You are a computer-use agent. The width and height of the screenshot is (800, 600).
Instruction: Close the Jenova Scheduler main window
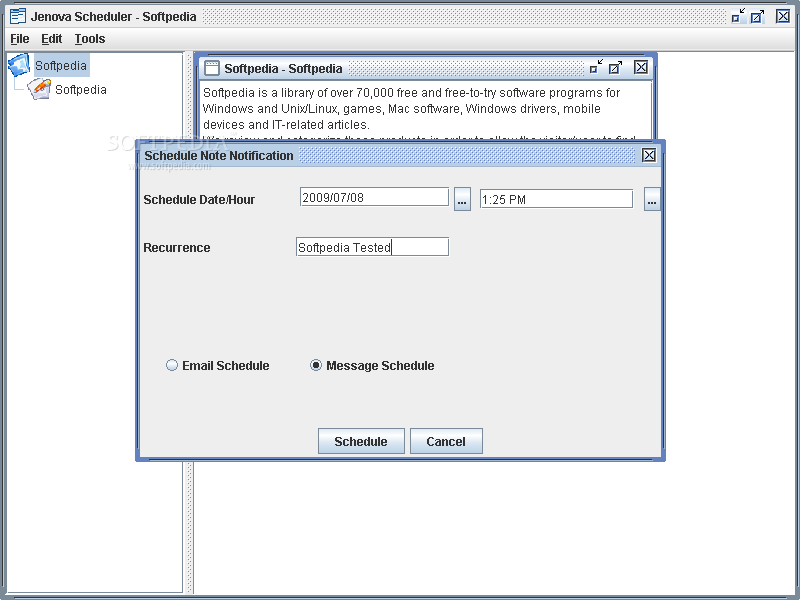point(783,16)
